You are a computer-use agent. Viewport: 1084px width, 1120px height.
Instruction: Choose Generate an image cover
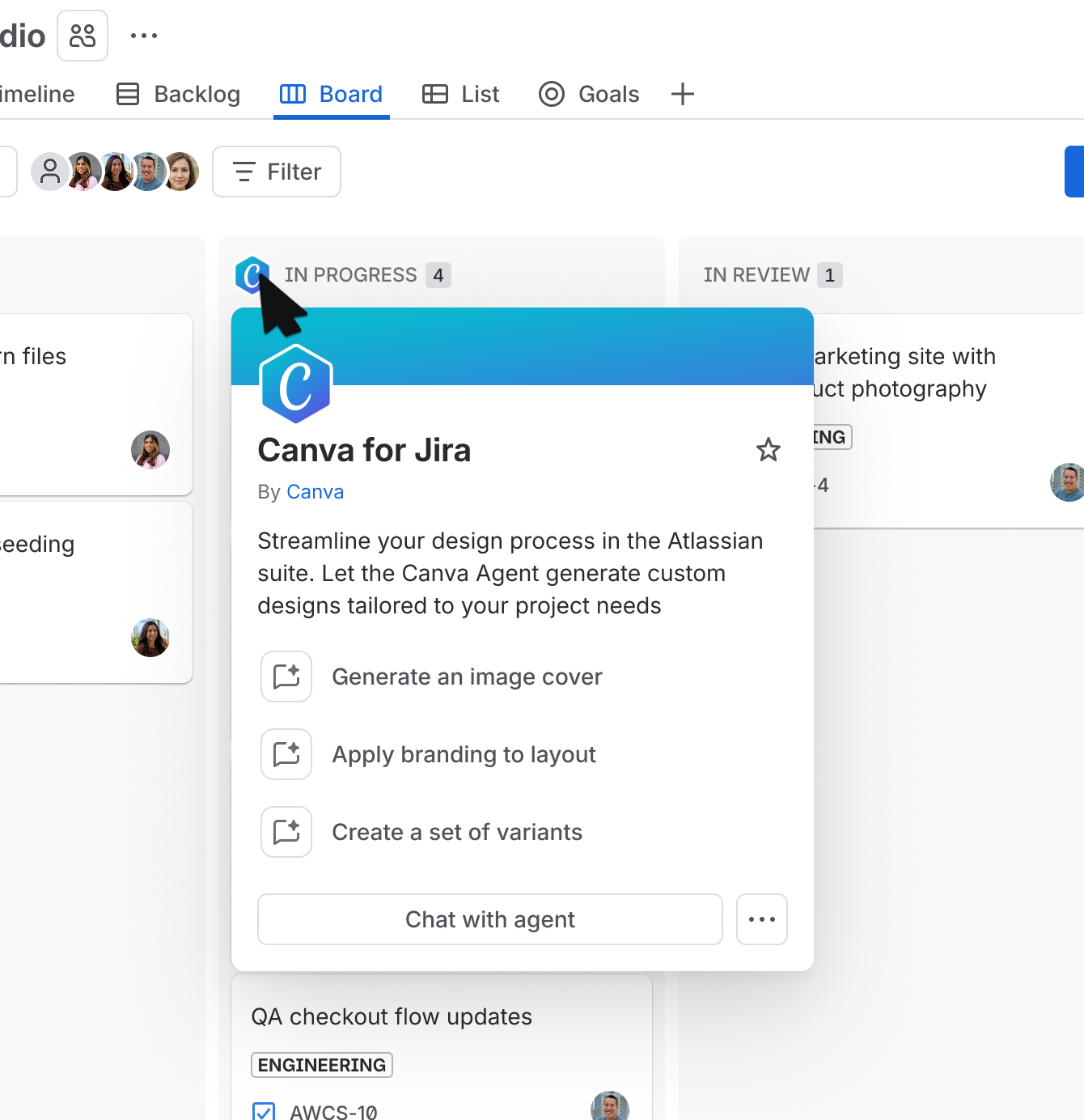[432, 677]
